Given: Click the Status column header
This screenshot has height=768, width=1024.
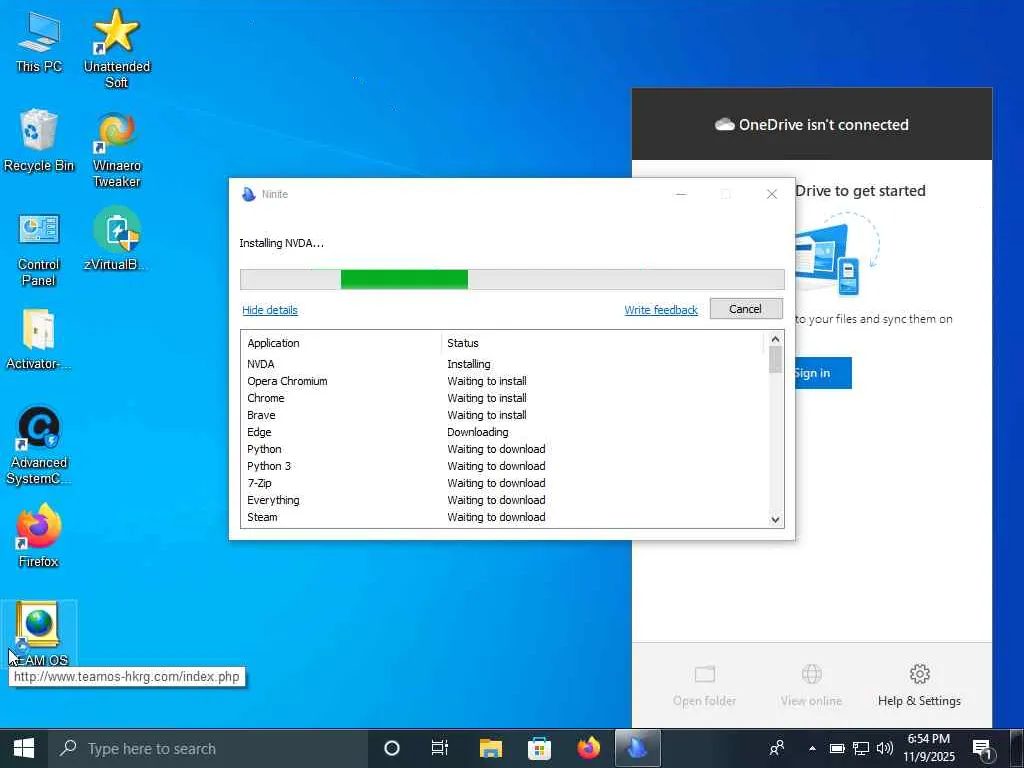Looking at the screenshot, I should click(x=602, y=343).
